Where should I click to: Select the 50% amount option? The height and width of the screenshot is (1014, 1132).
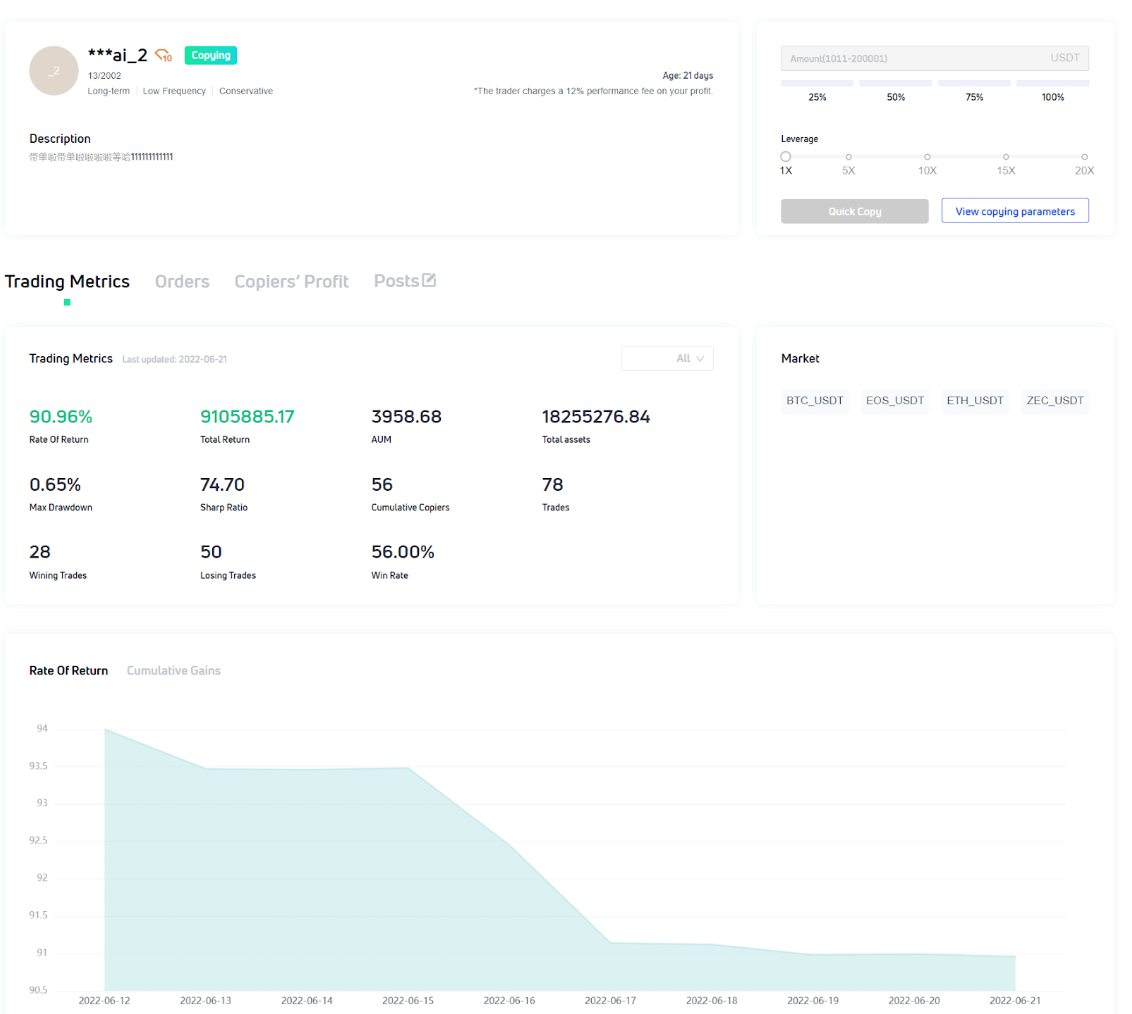click(895, 90)
